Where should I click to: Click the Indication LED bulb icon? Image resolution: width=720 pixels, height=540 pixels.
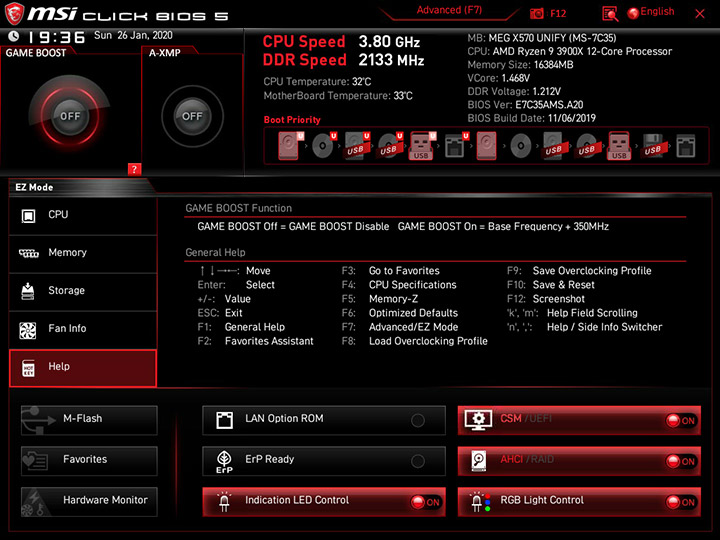click(x=225, y=501)
